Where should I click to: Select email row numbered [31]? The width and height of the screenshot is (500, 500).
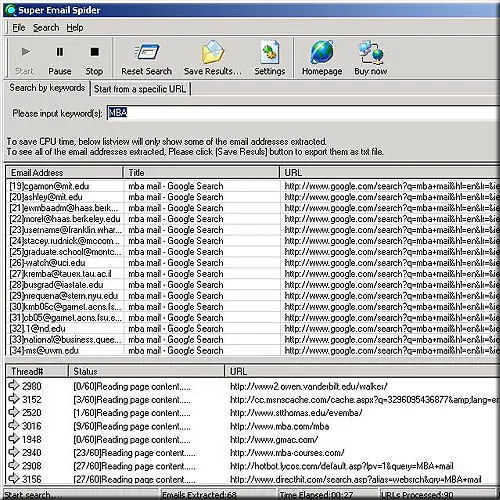tap(252, 318)
